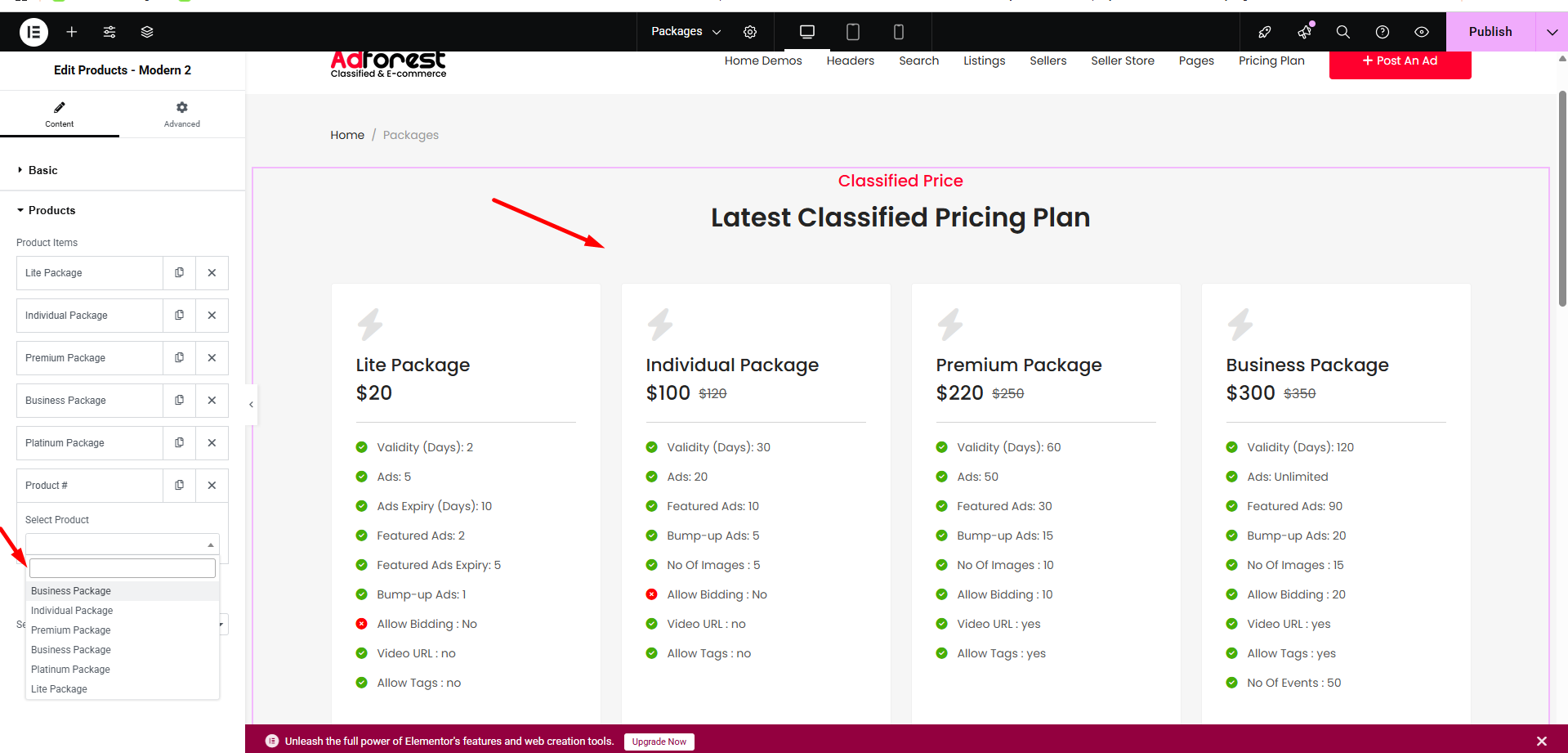Viewport: 1568px width, 753px height.
Task: Close the Select Product dropdown field
Action: (123, 544)
